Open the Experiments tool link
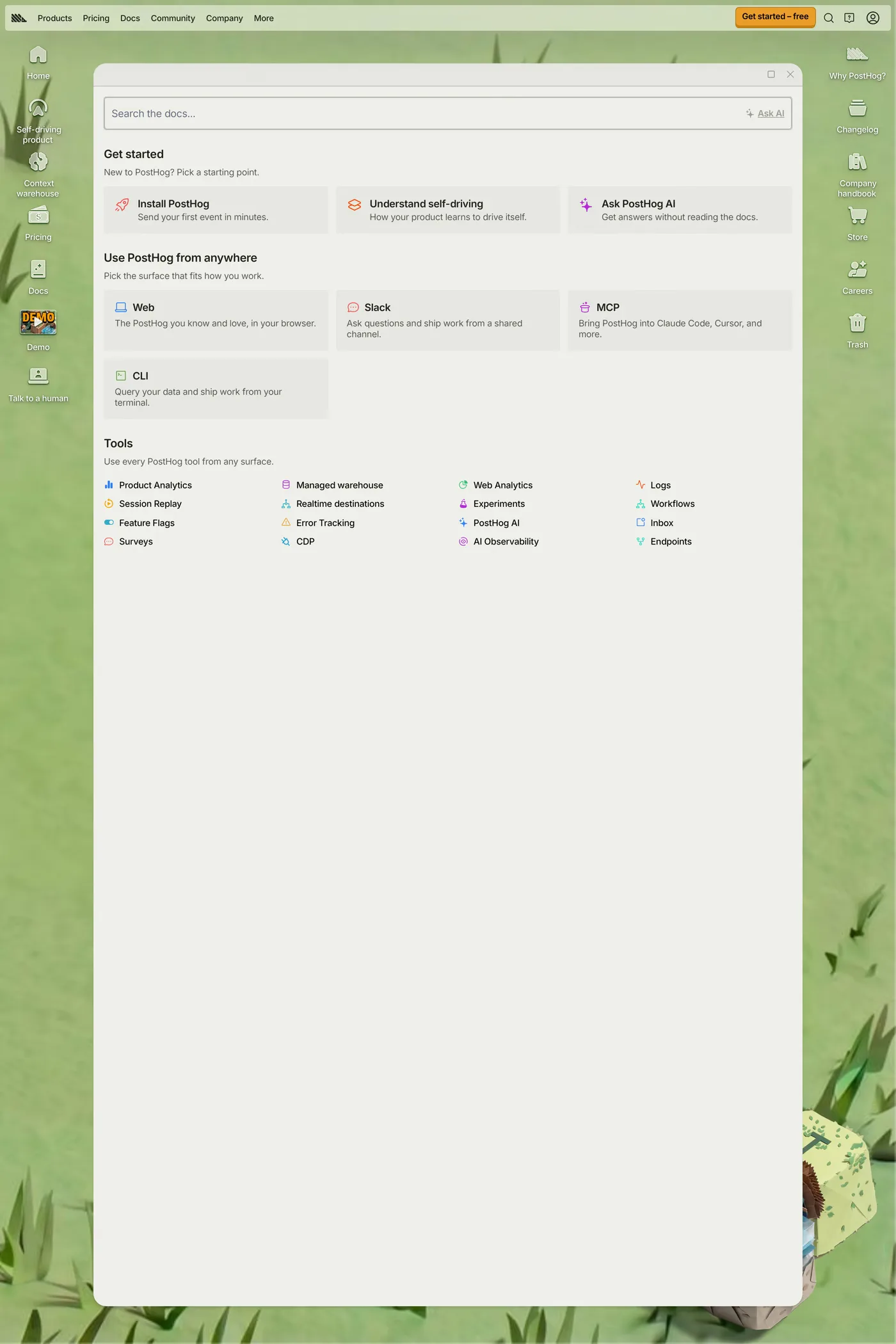 [492, 504]
